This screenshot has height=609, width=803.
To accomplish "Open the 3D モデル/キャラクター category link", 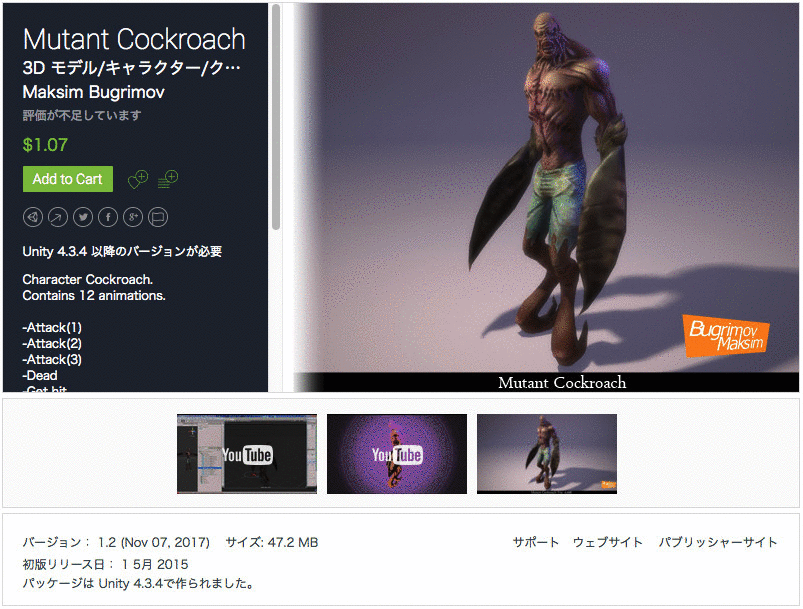I will click(x=132, y=68).
